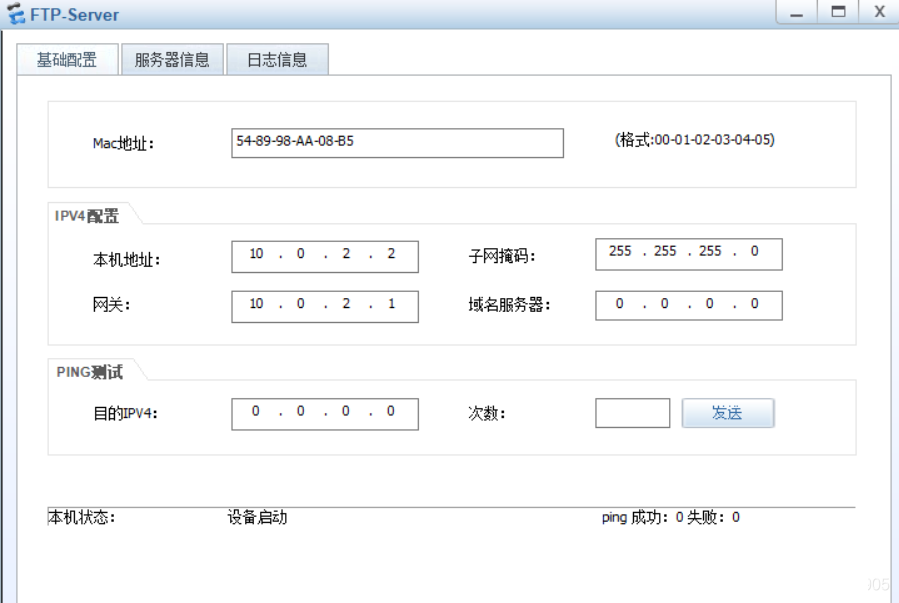Click last octet of 目的IPV4
Viewport: 899px width, 603px height.
(x=391, y=412)
